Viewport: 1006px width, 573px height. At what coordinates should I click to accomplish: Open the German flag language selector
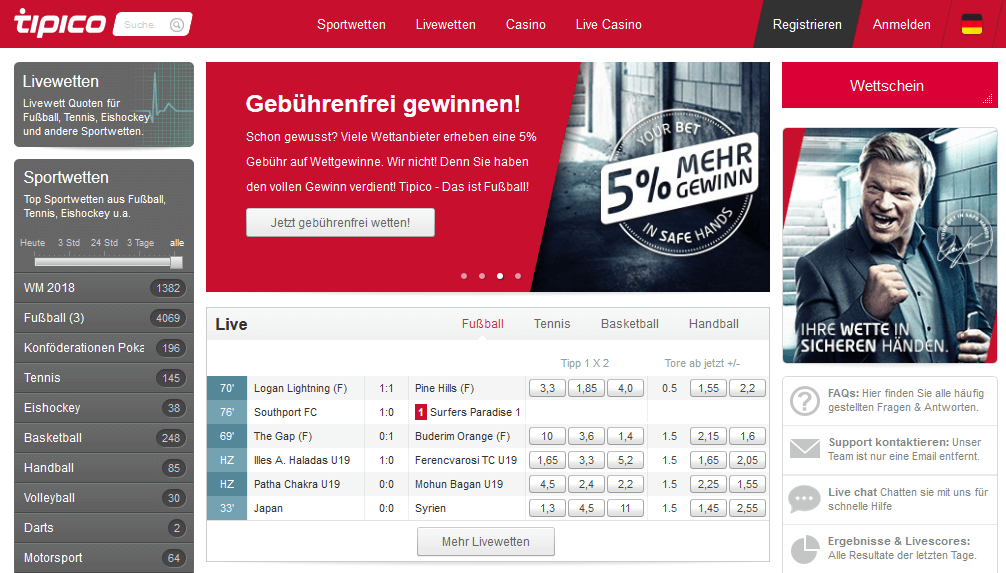(x=971, y=24)
